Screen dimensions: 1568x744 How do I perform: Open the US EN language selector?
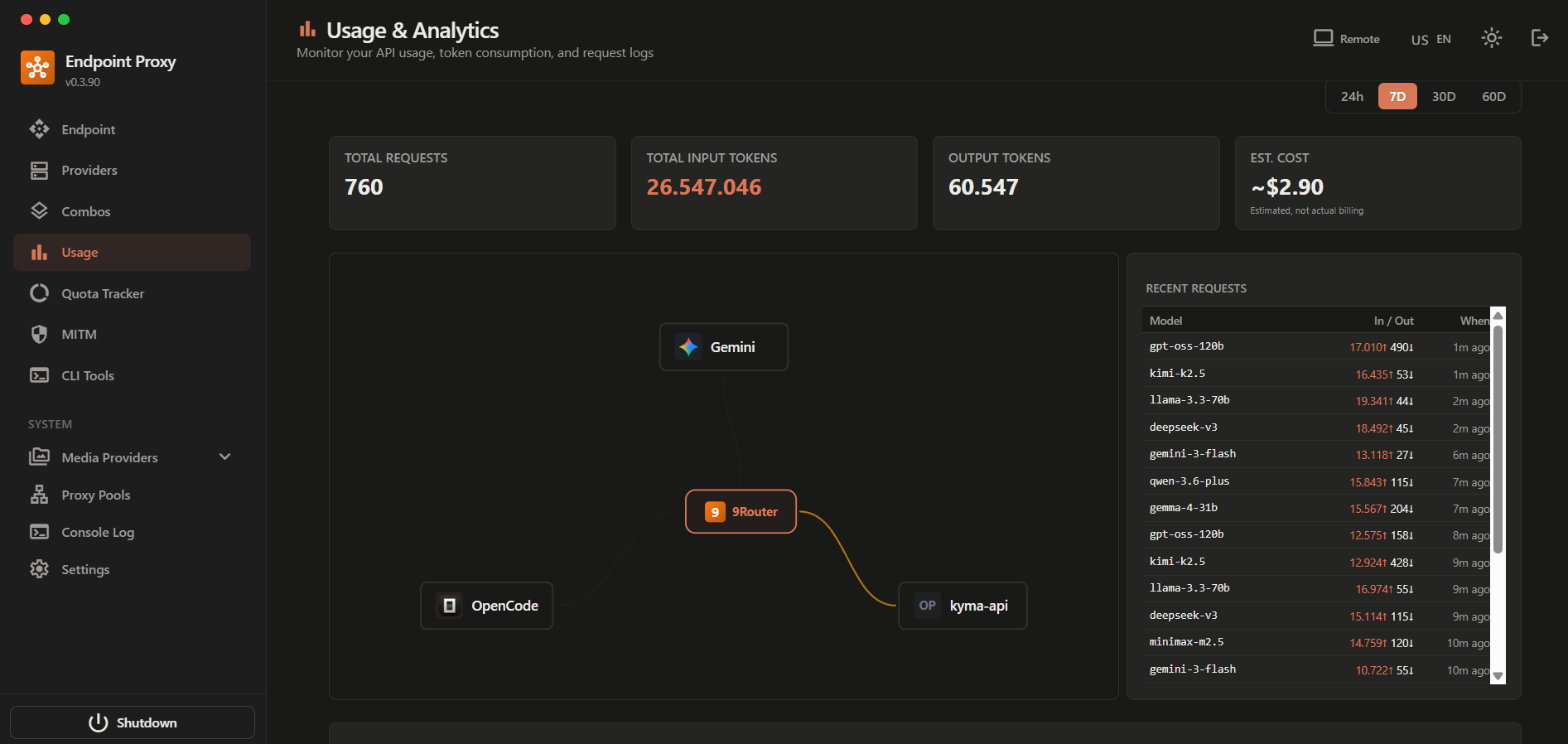click(1430, 39)
